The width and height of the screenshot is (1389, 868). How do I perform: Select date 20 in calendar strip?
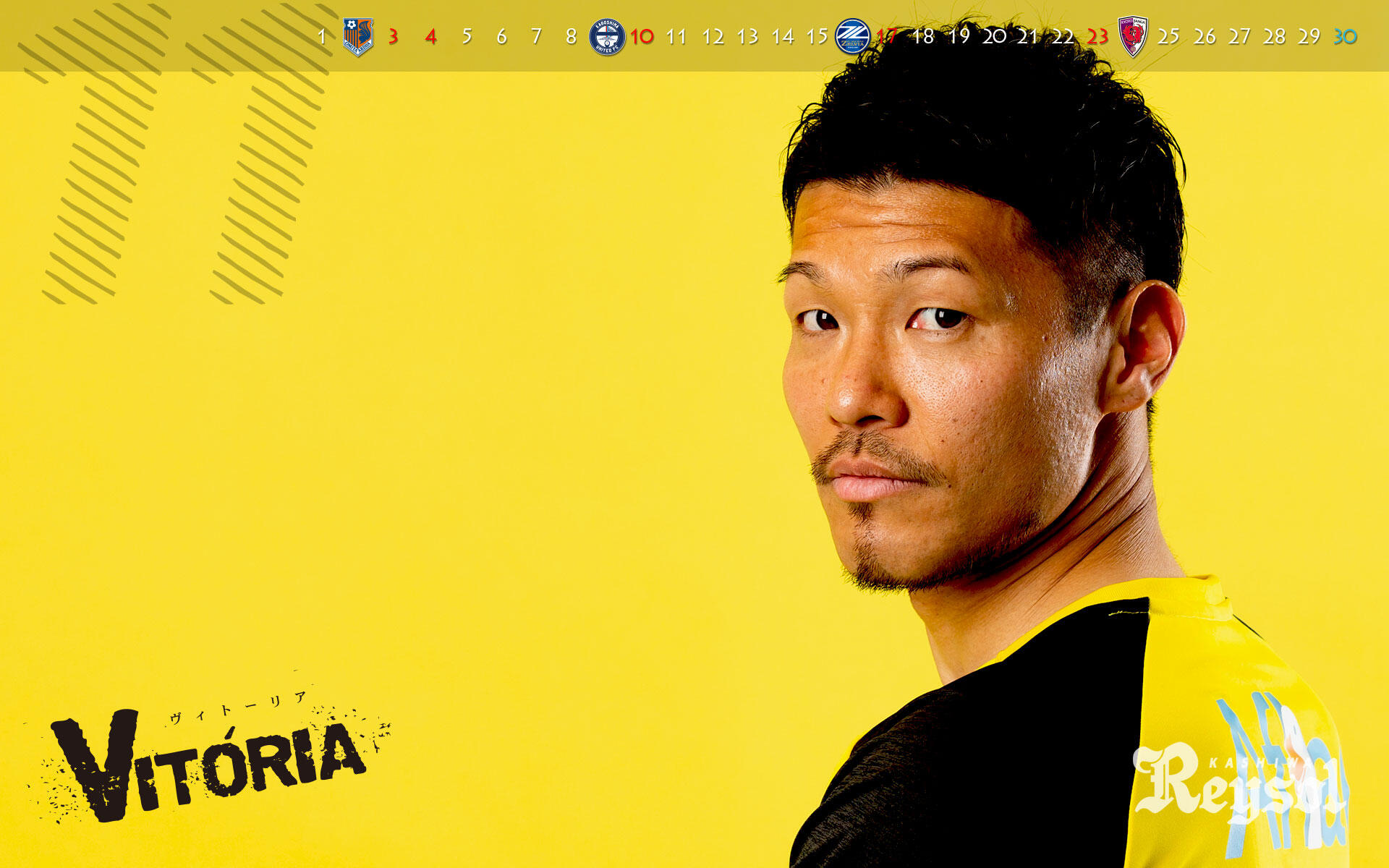point(994,36)
